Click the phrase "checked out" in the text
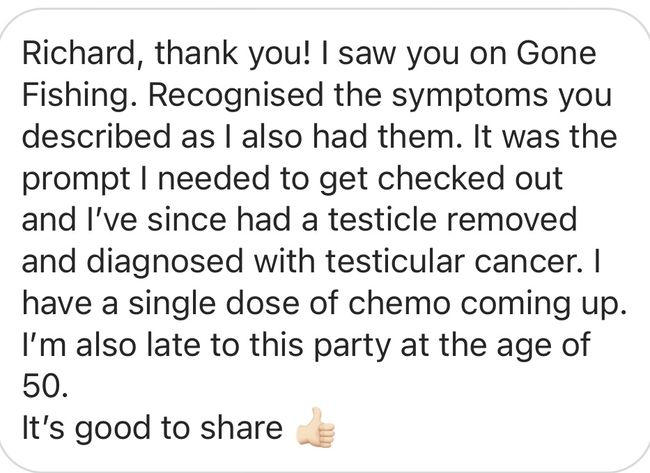The image size is (650, 473). (x=470, y=178)
